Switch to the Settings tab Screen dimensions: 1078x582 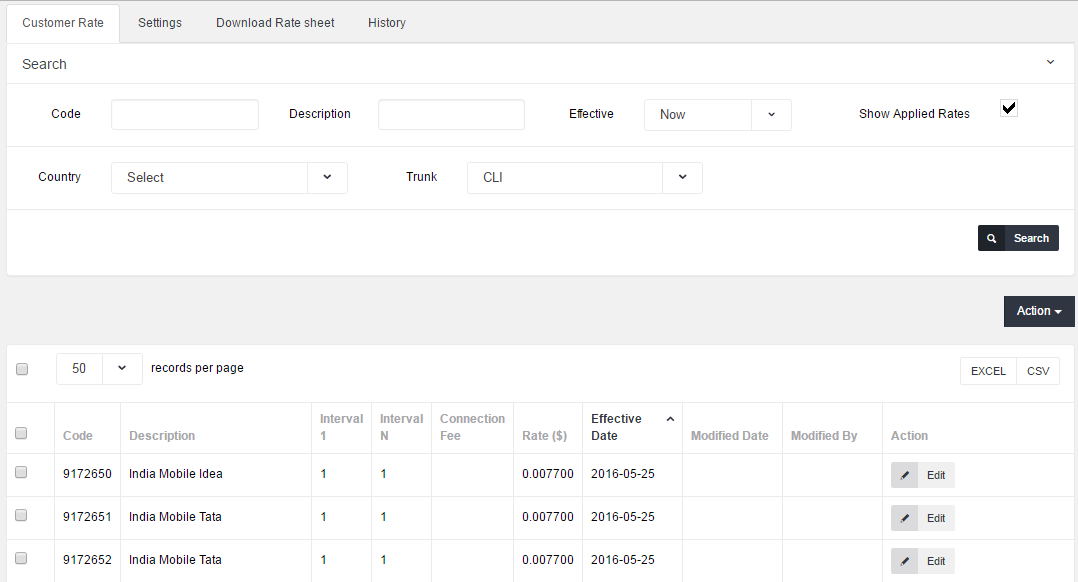(160, 23)
